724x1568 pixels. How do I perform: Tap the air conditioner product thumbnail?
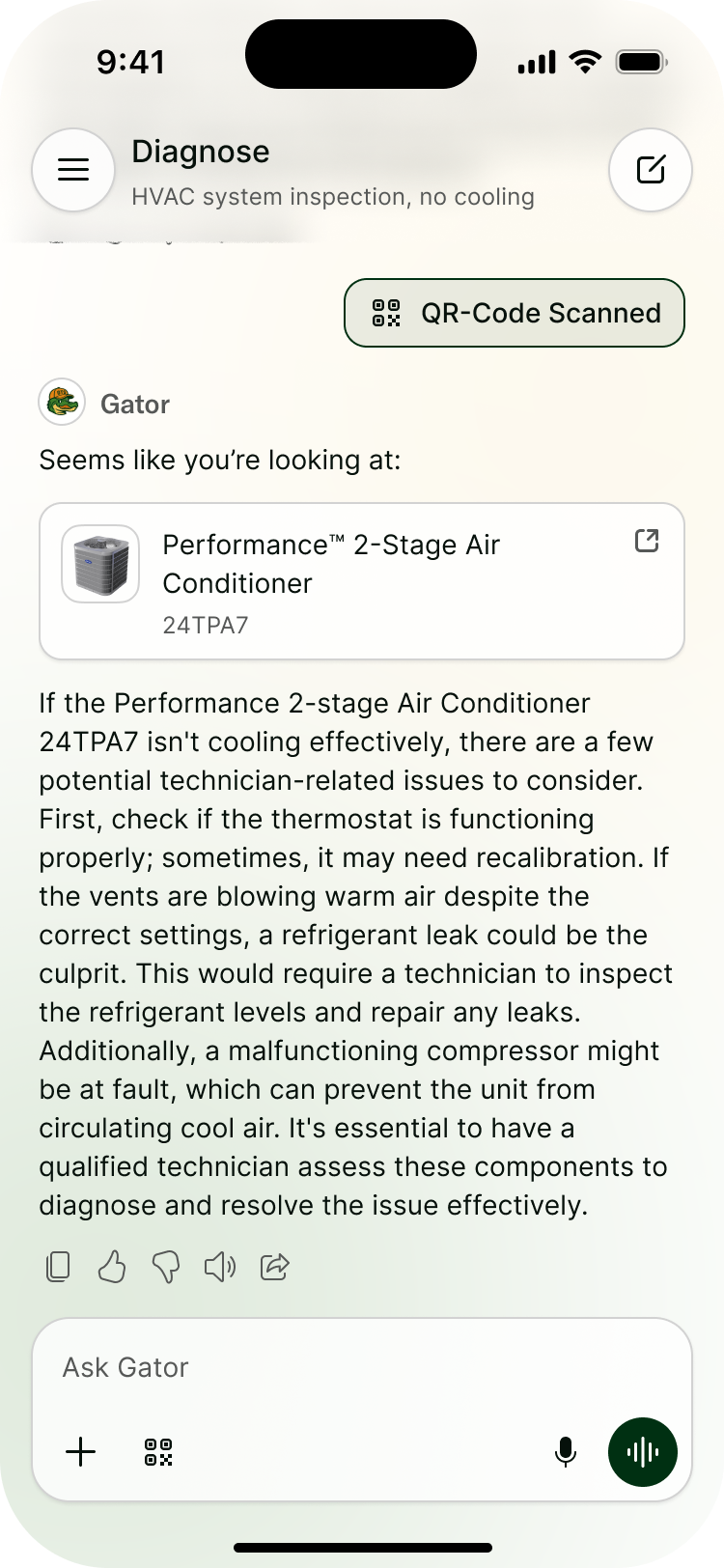100,564
